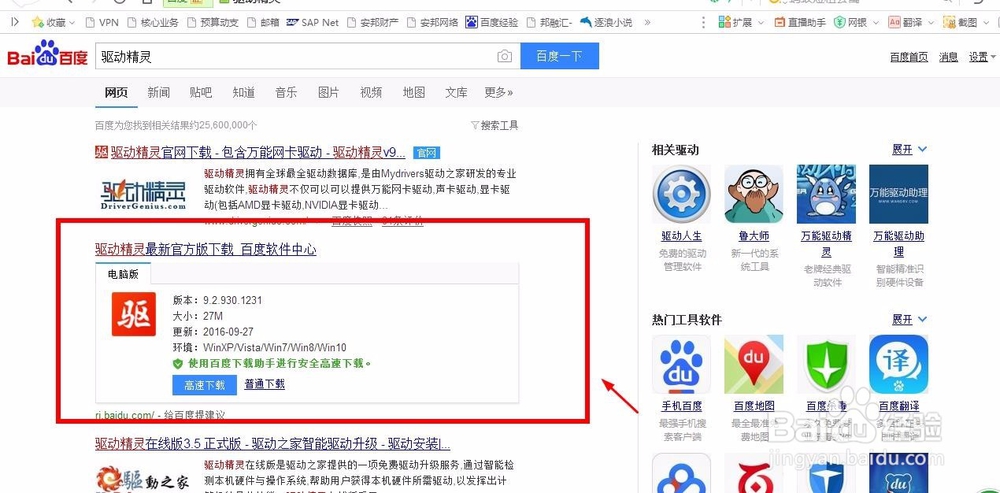Open the 收藏 star bookmark icon
1000x493 pixels.
(x=38, y=22)
